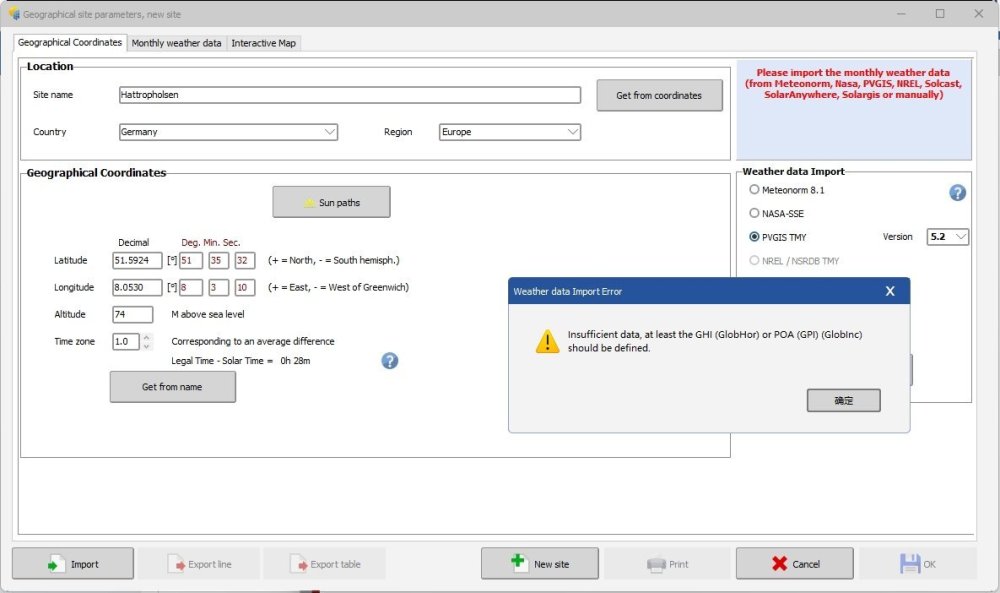Increase time zone using the spinner arrows
This screenshot has width=1000, height=593.
(147, 337)
